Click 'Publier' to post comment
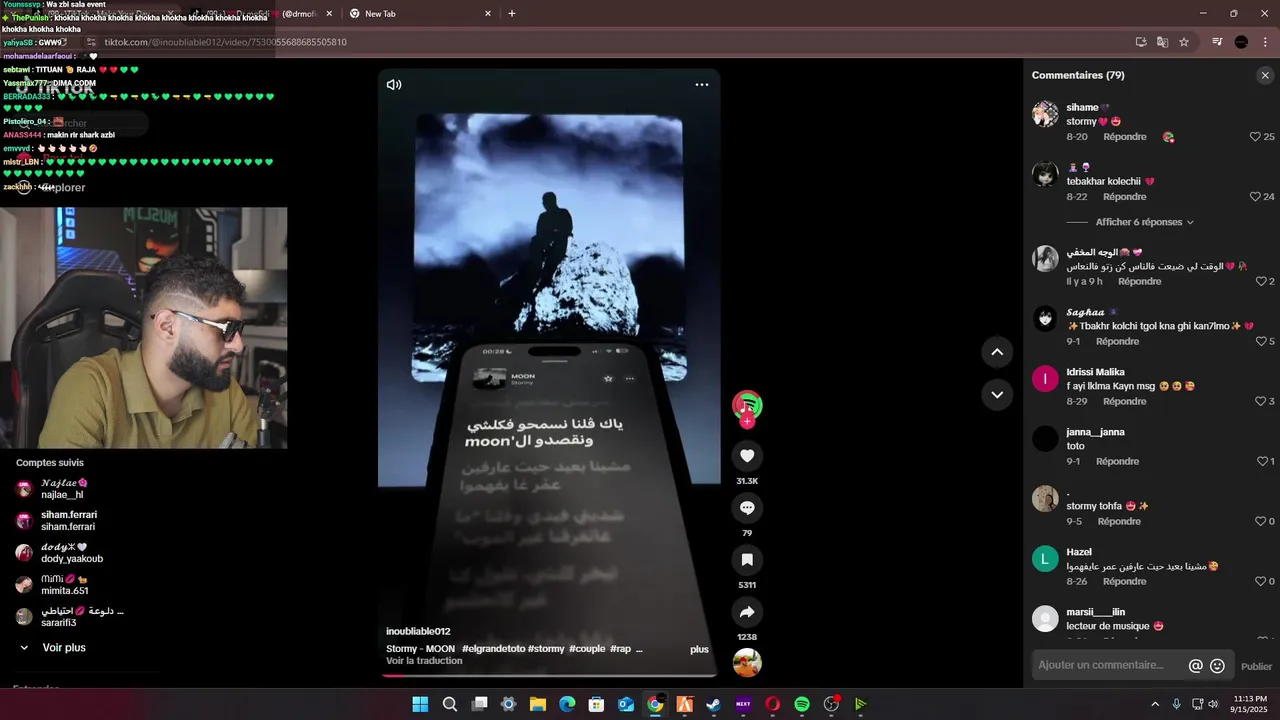The image size is (1280, 720). click(1256, 667)
